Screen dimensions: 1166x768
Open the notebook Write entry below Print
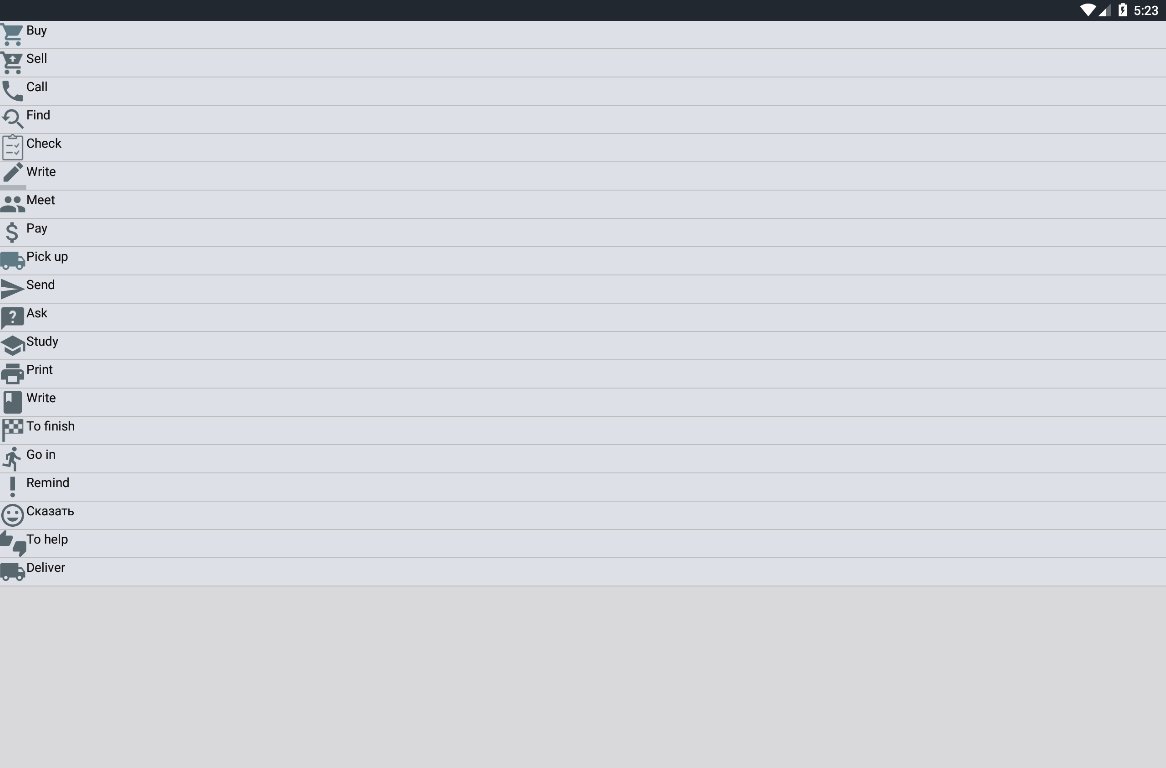[583, 402]
